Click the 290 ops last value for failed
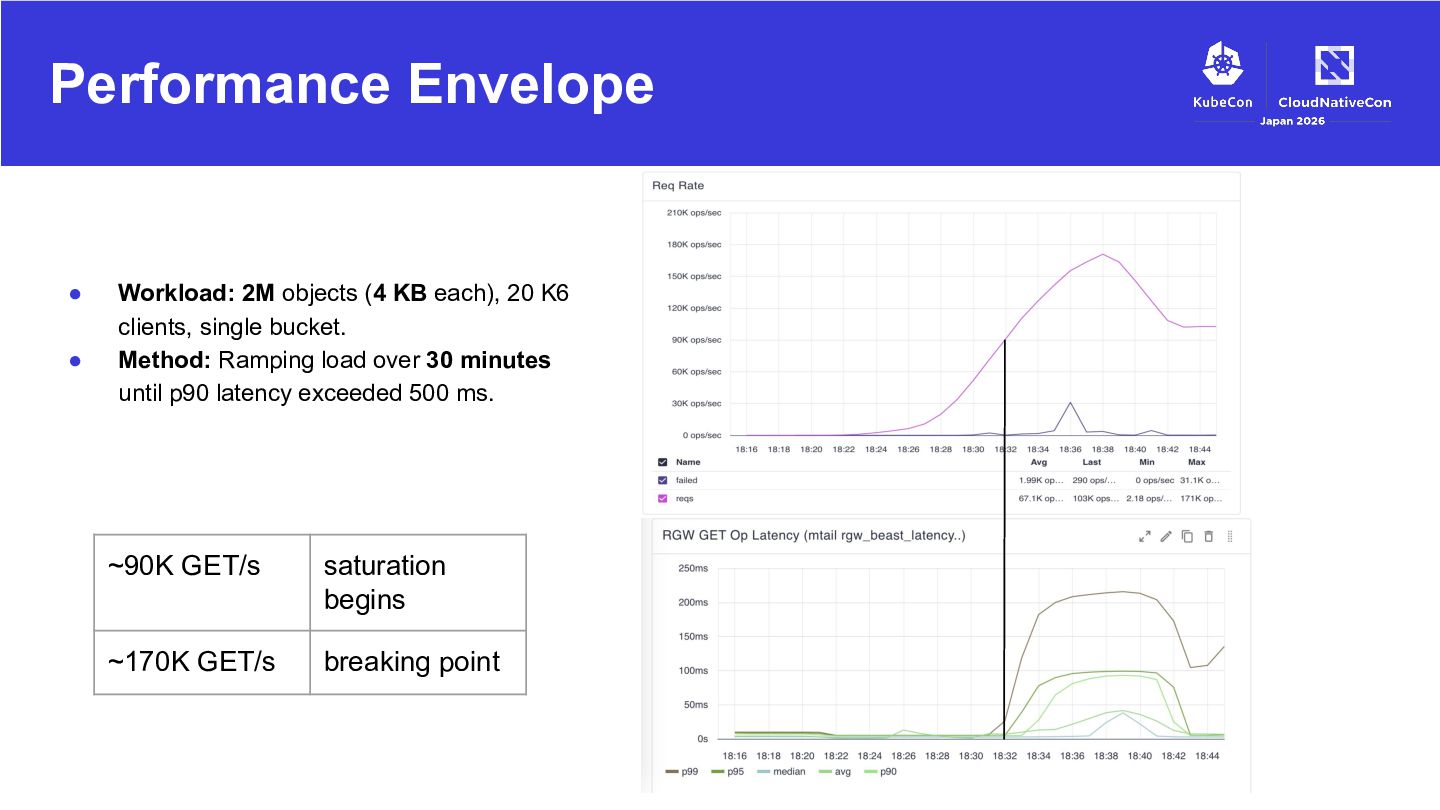Image resolution: width=1440 pixels, height=810 pixels. 1094,481
